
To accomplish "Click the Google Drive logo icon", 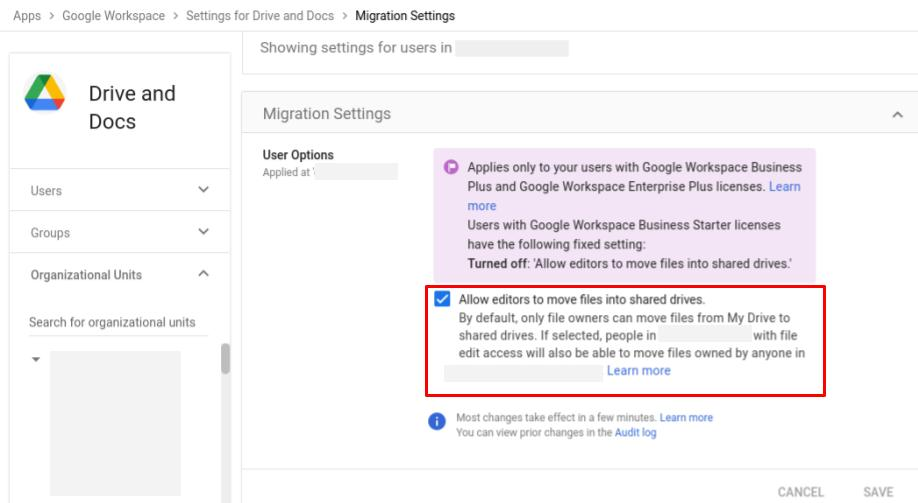I will 44,93.
